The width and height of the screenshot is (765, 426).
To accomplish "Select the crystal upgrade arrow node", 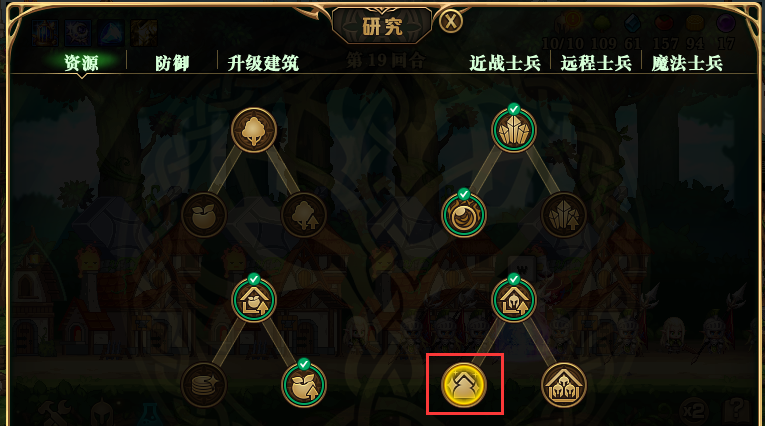I will 564,215.
